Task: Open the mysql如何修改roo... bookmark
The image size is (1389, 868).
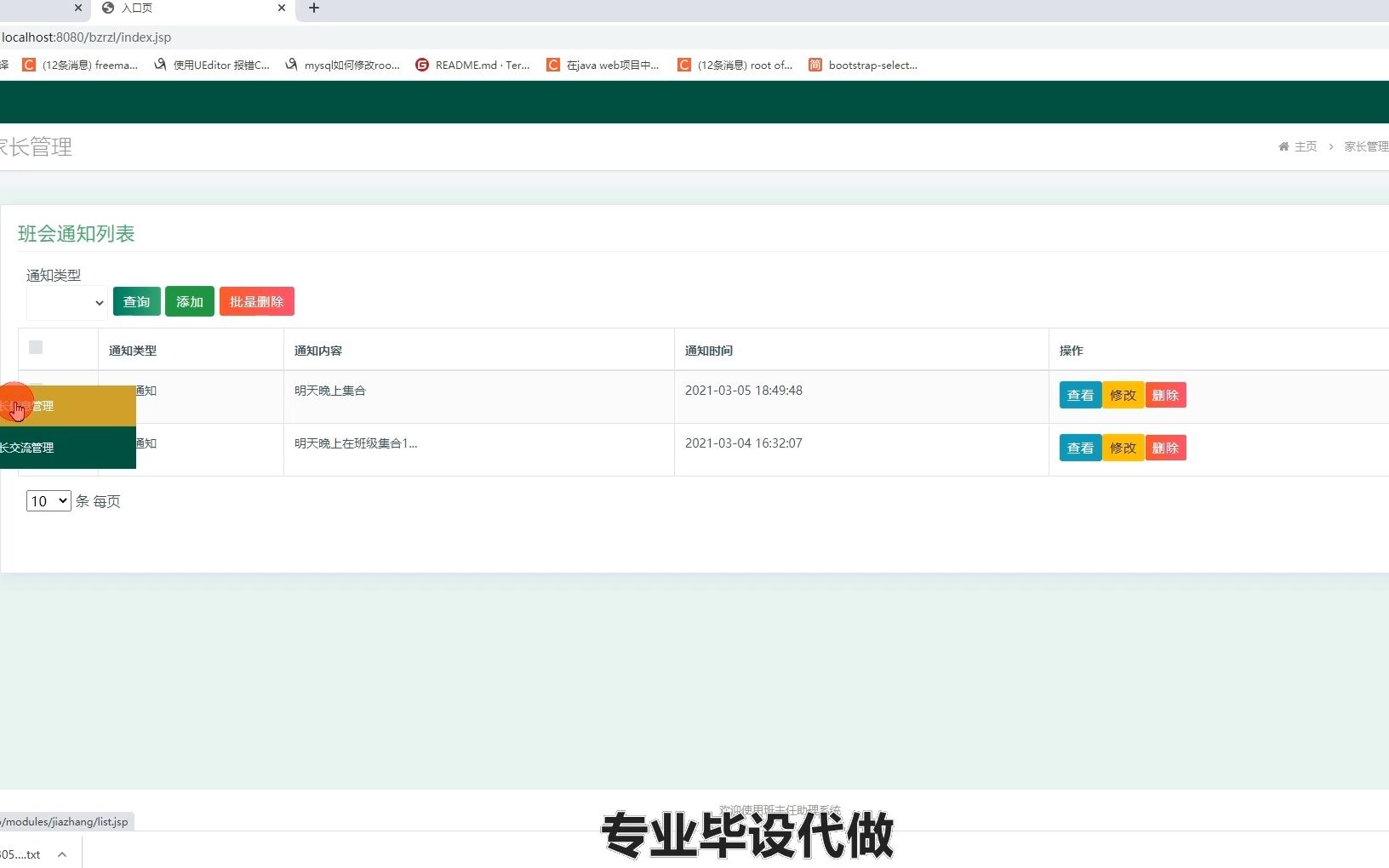Action: click(x=342, y=65)
